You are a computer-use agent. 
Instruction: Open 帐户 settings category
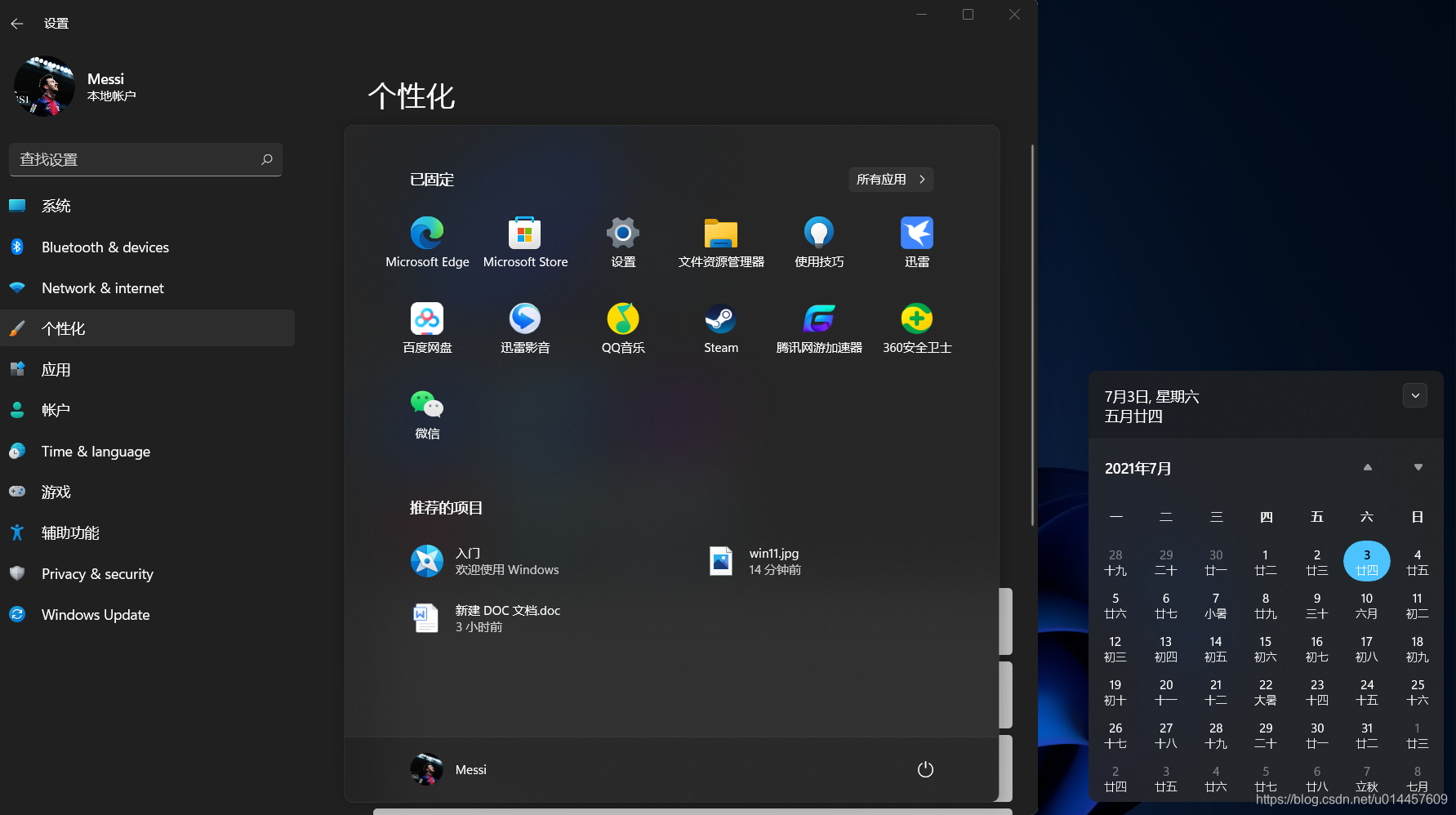[x=147, y=410]
